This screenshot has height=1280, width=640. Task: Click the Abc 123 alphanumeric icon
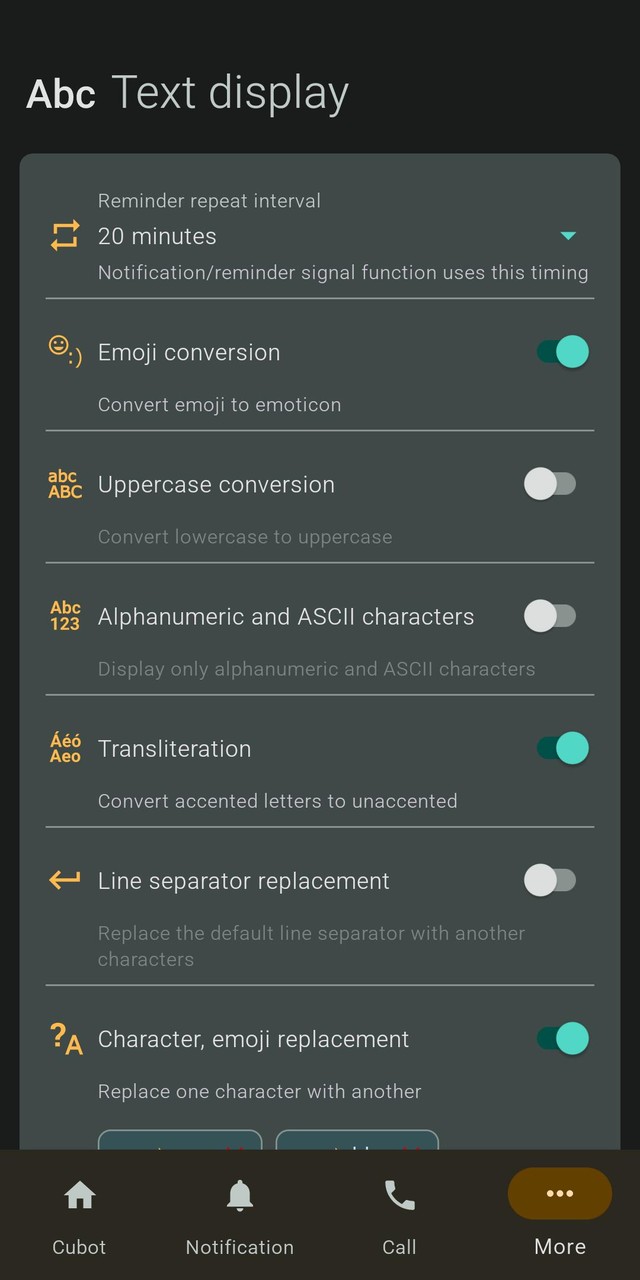65,616
